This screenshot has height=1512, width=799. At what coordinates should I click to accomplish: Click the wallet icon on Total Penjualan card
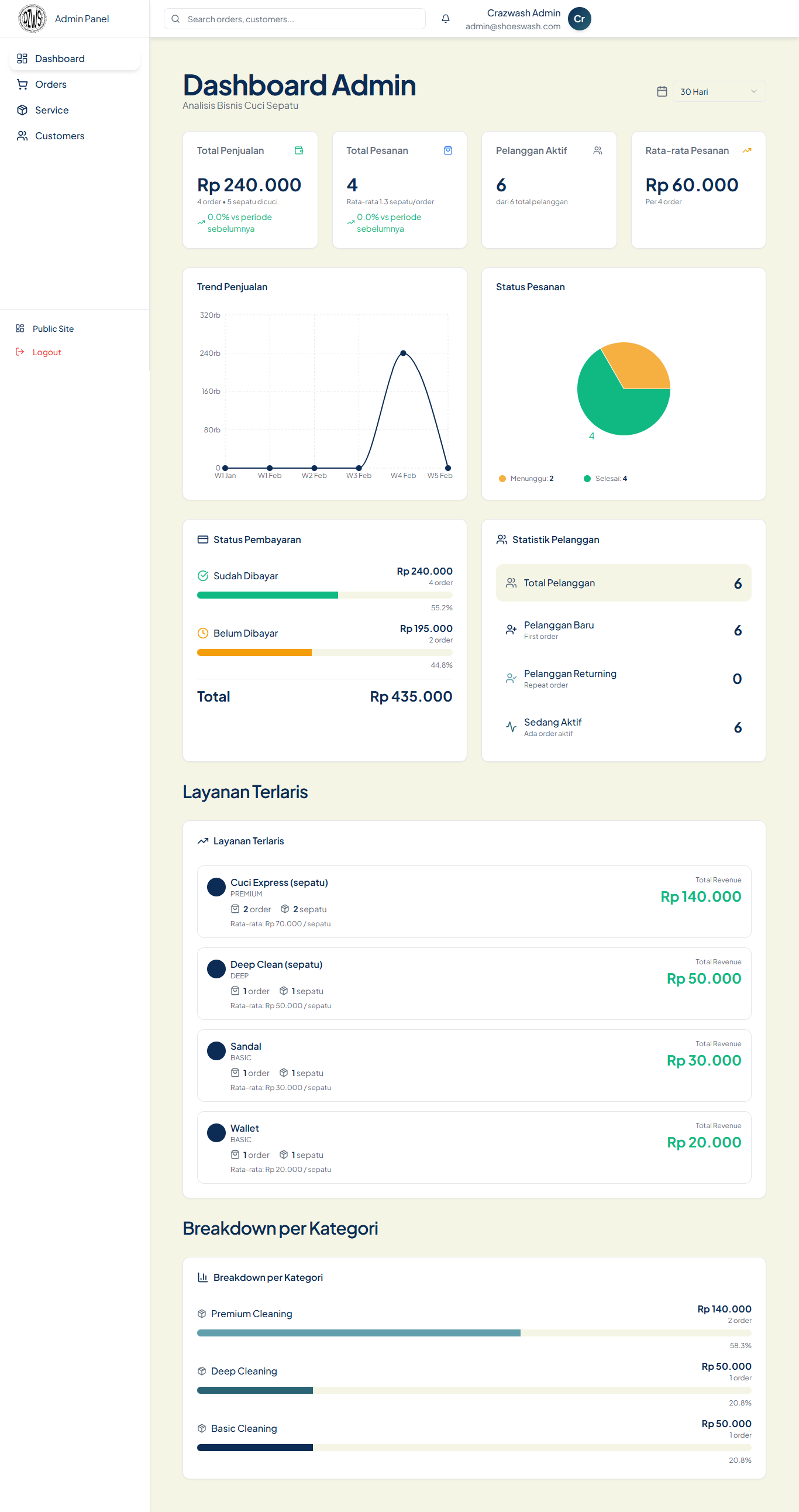pyautogui.click(x=298, y=150)
